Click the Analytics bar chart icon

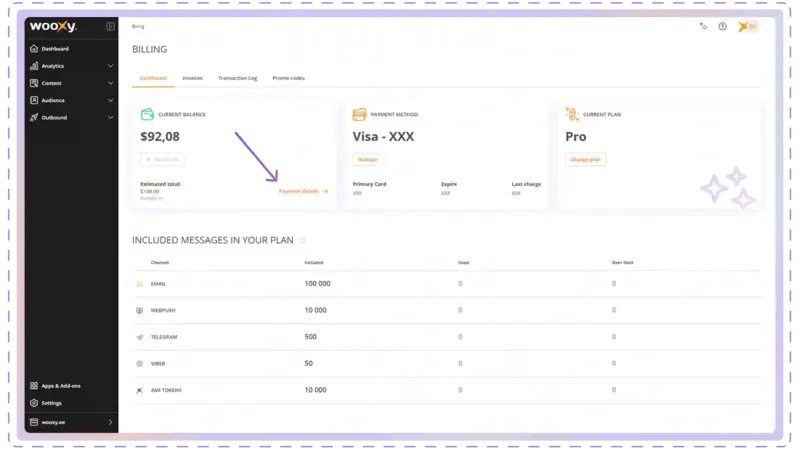[x=34, y=66]
